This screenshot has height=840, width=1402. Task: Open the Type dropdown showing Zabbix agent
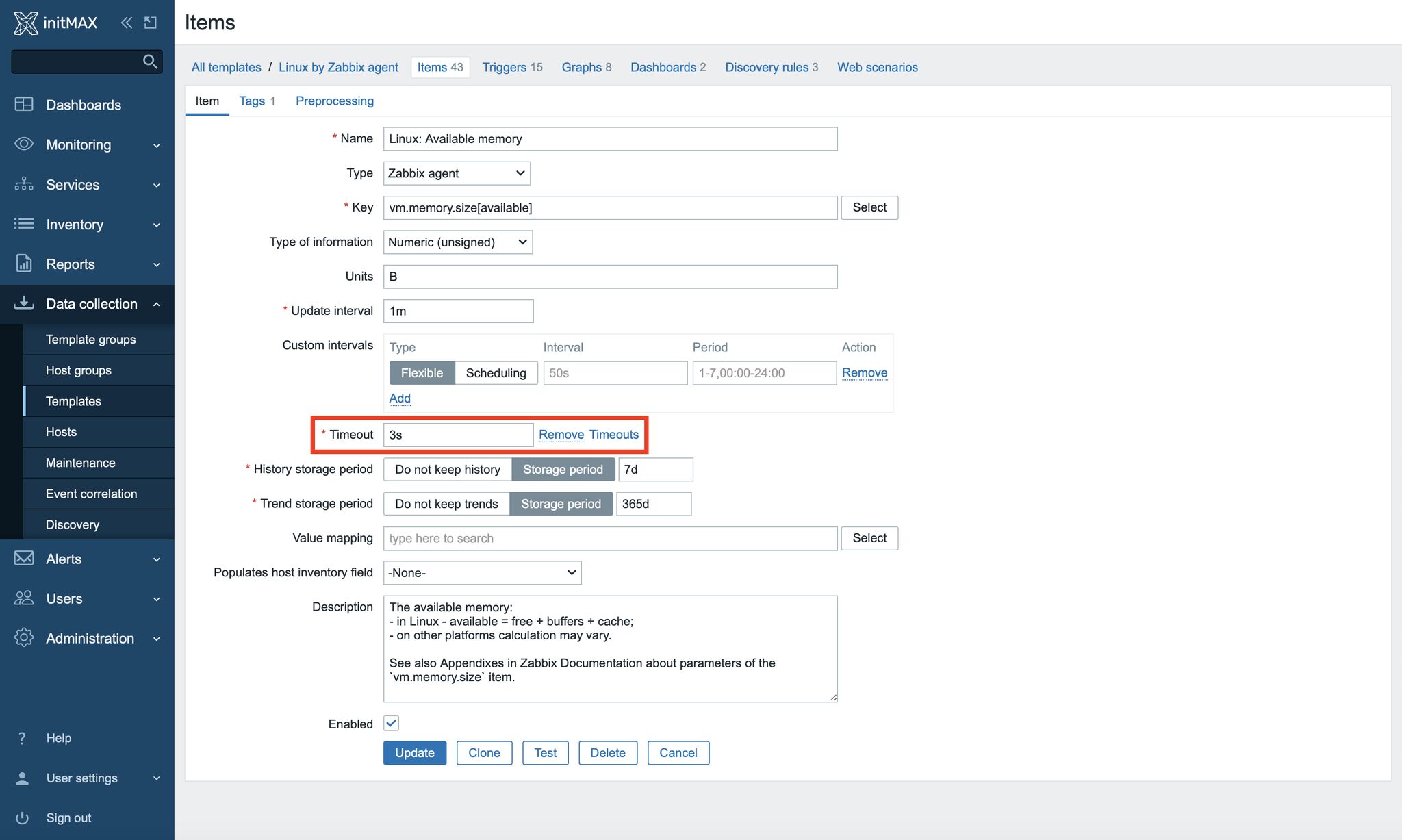(x=457, y=173)
